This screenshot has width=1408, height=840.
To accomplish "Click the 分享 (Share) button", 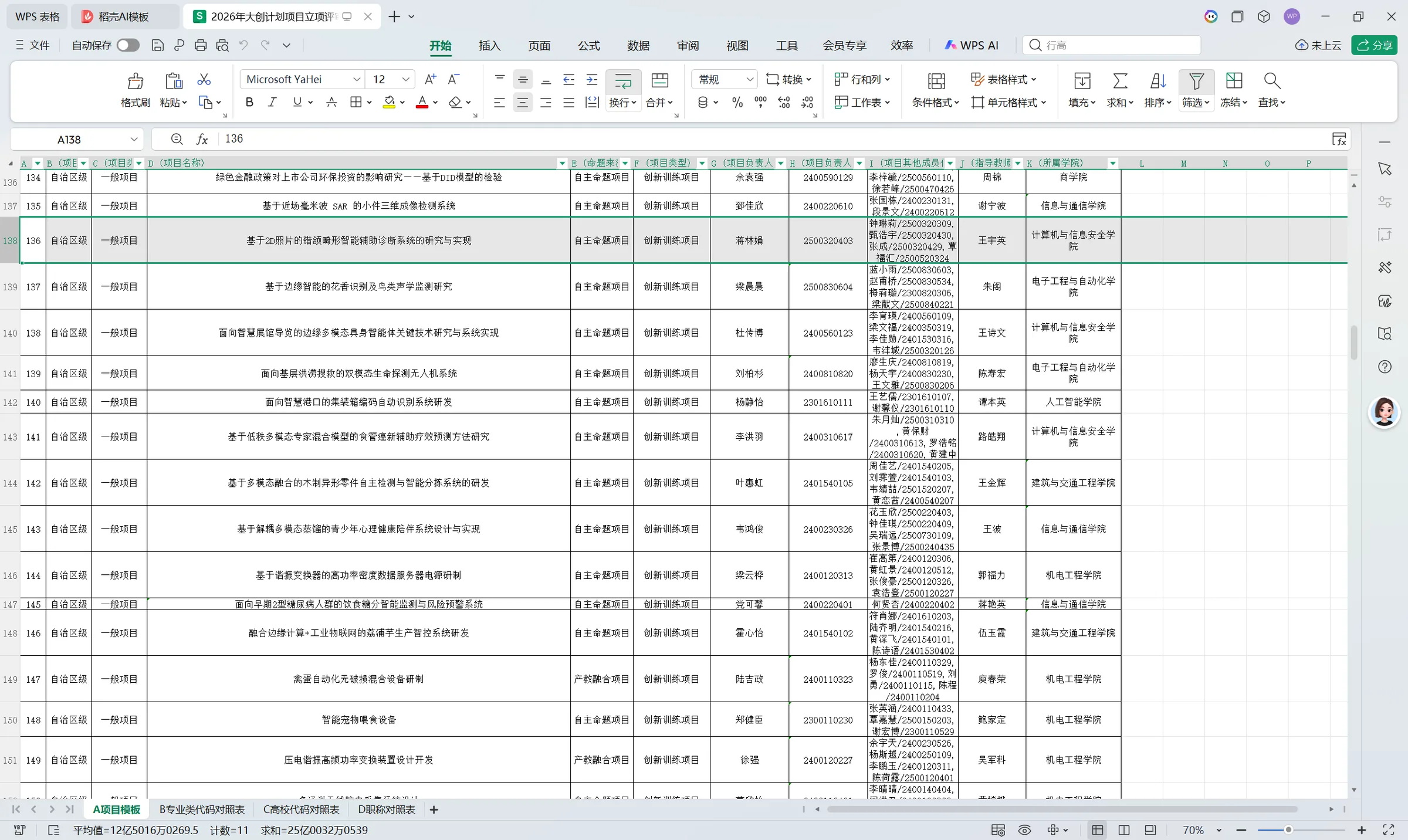I will pos(1374,45).
